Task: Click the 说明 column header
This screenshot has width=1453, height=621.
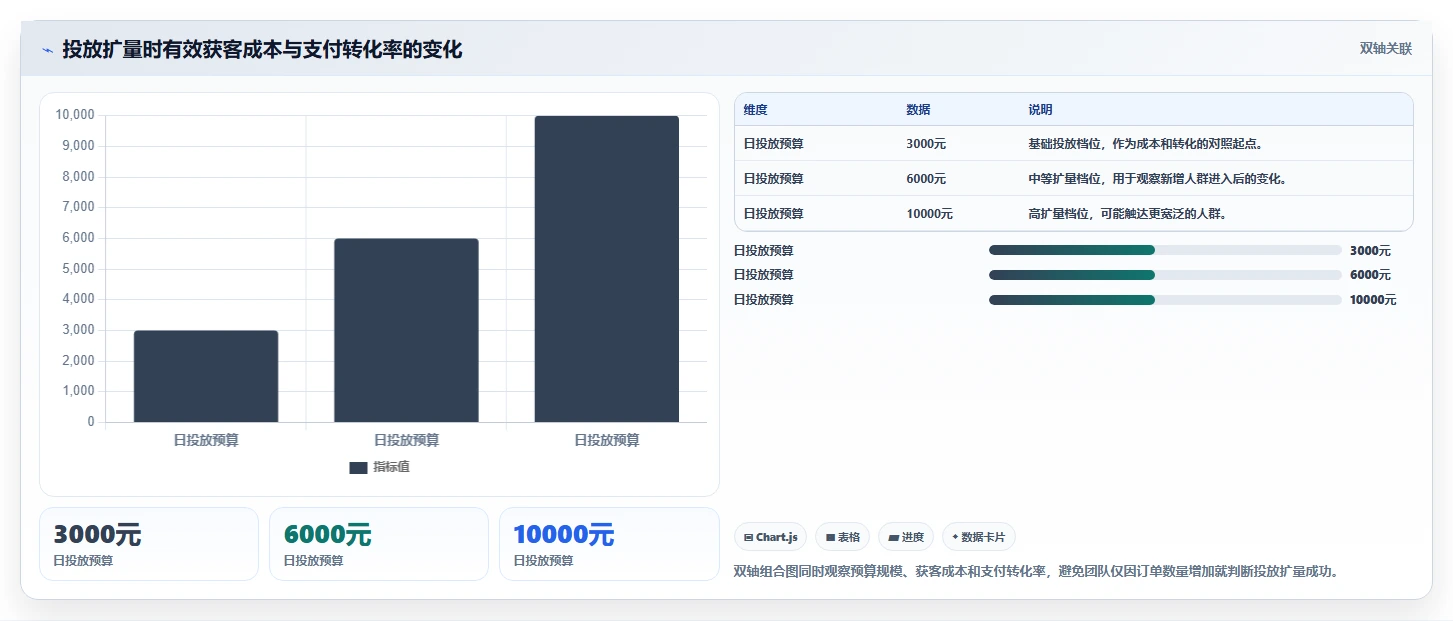Action: coord(1040,110)
